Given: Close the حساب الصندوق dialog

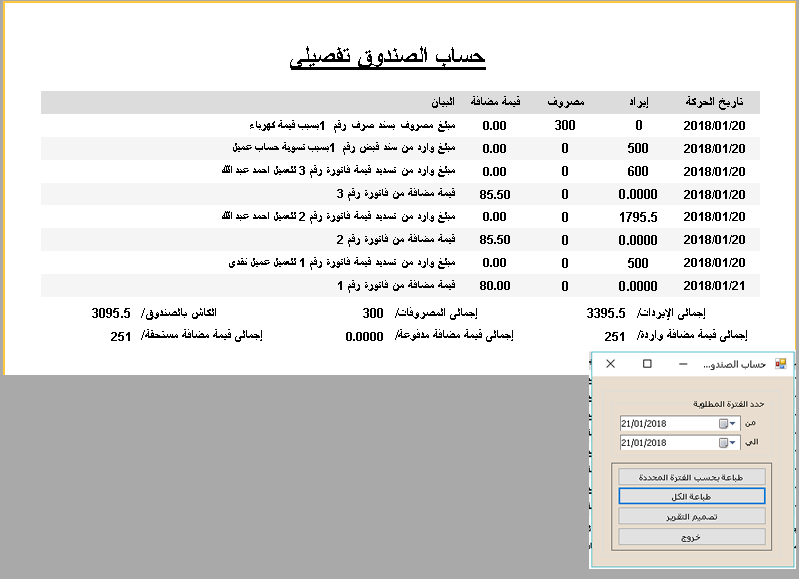Looking at the screenshot, I should [x=610, y=364].
